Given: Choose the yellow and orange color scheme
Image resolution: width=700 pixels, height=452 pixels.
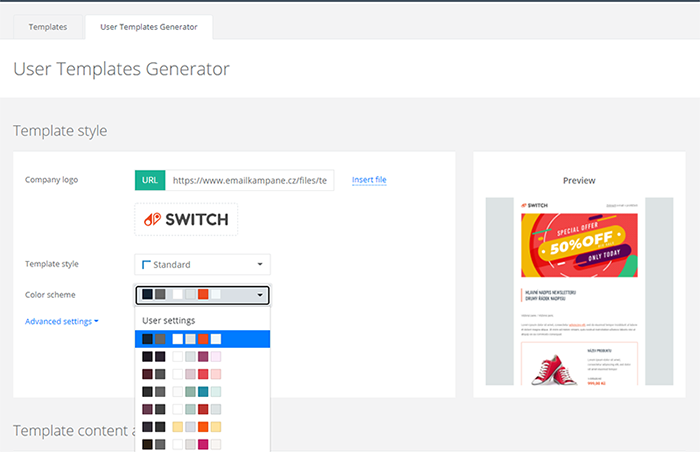Looking at the screenshot, I should [x=202, y=427].
